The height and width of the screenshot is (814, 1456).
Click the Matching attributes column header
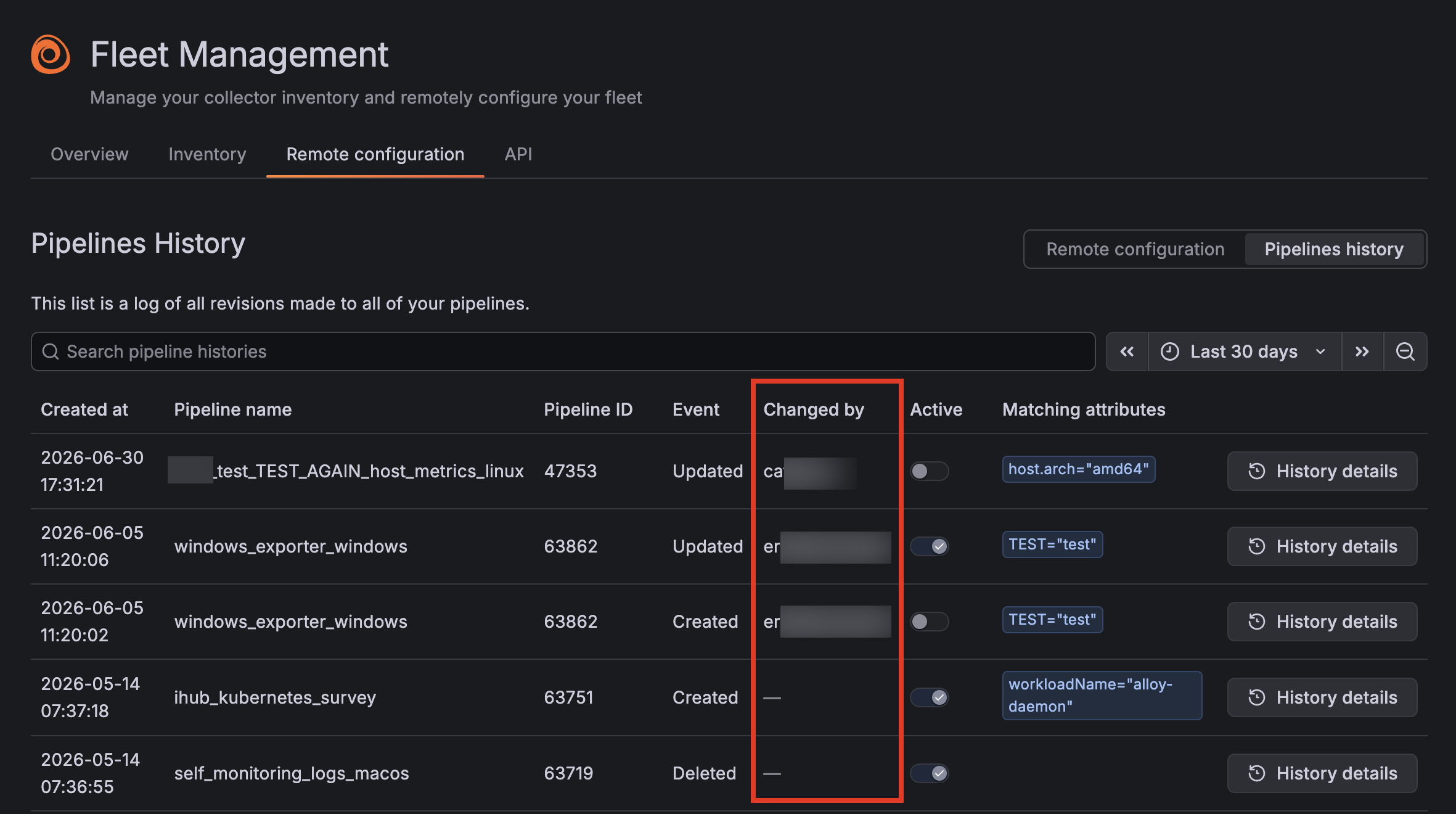tap(1084, 409)
